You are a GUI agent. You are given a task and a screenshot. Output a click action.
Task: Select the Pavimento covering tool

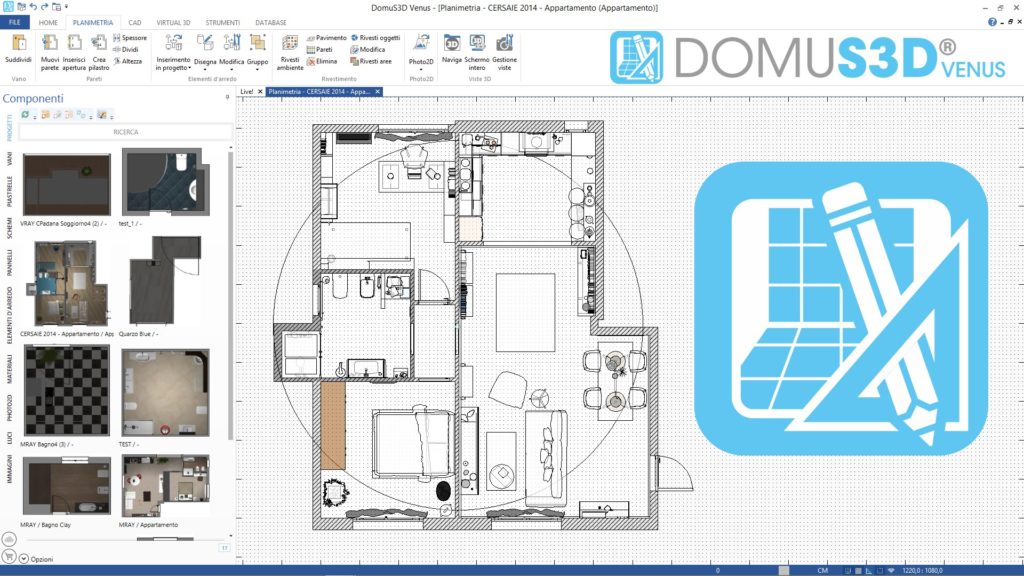327,38
